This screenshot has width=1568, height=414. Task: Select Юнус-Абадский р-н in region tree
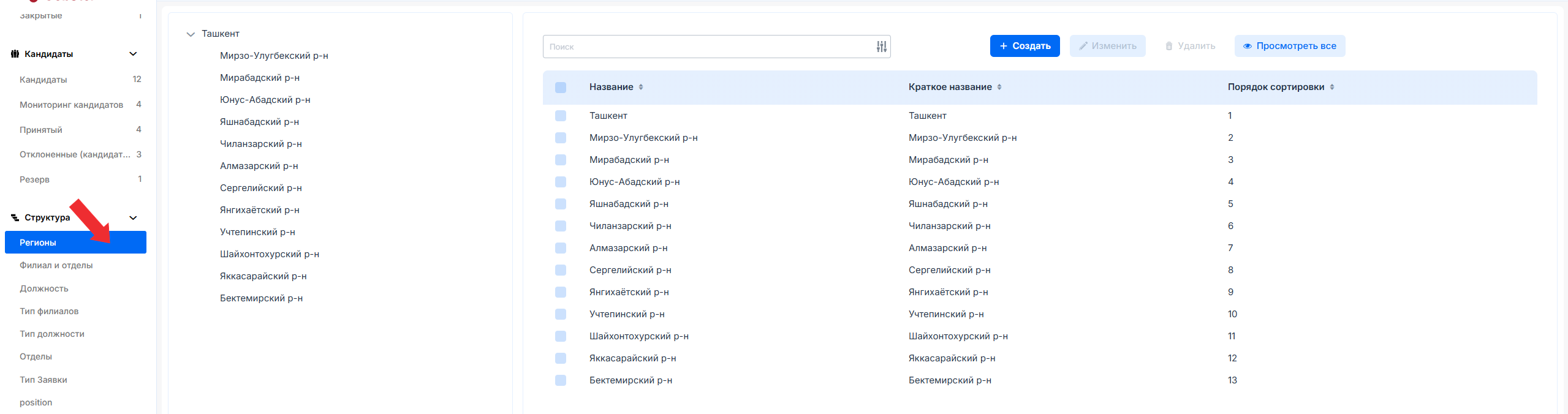265,100
